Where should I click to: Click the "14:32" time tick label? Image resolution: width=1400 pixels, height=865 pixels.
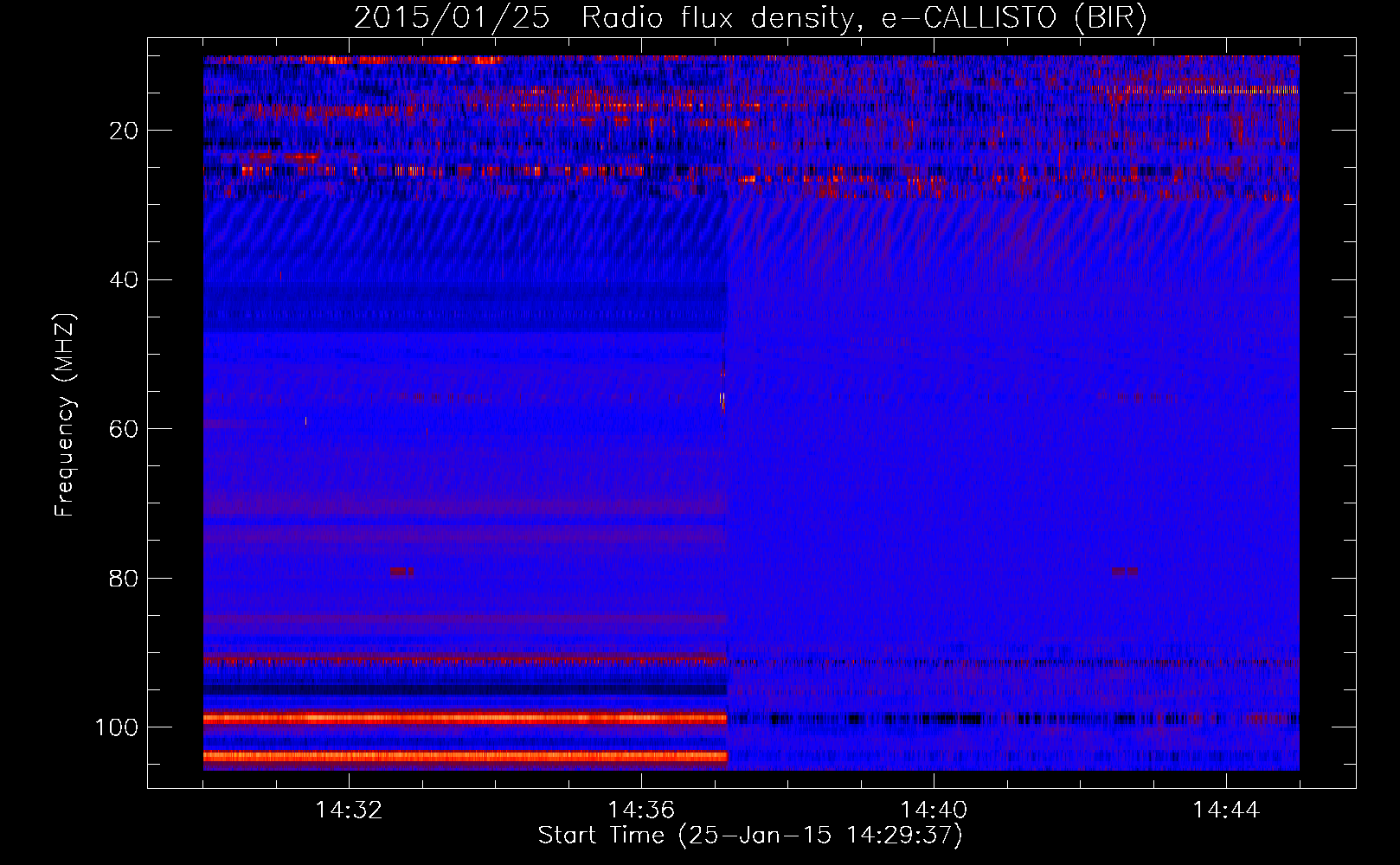349,811
